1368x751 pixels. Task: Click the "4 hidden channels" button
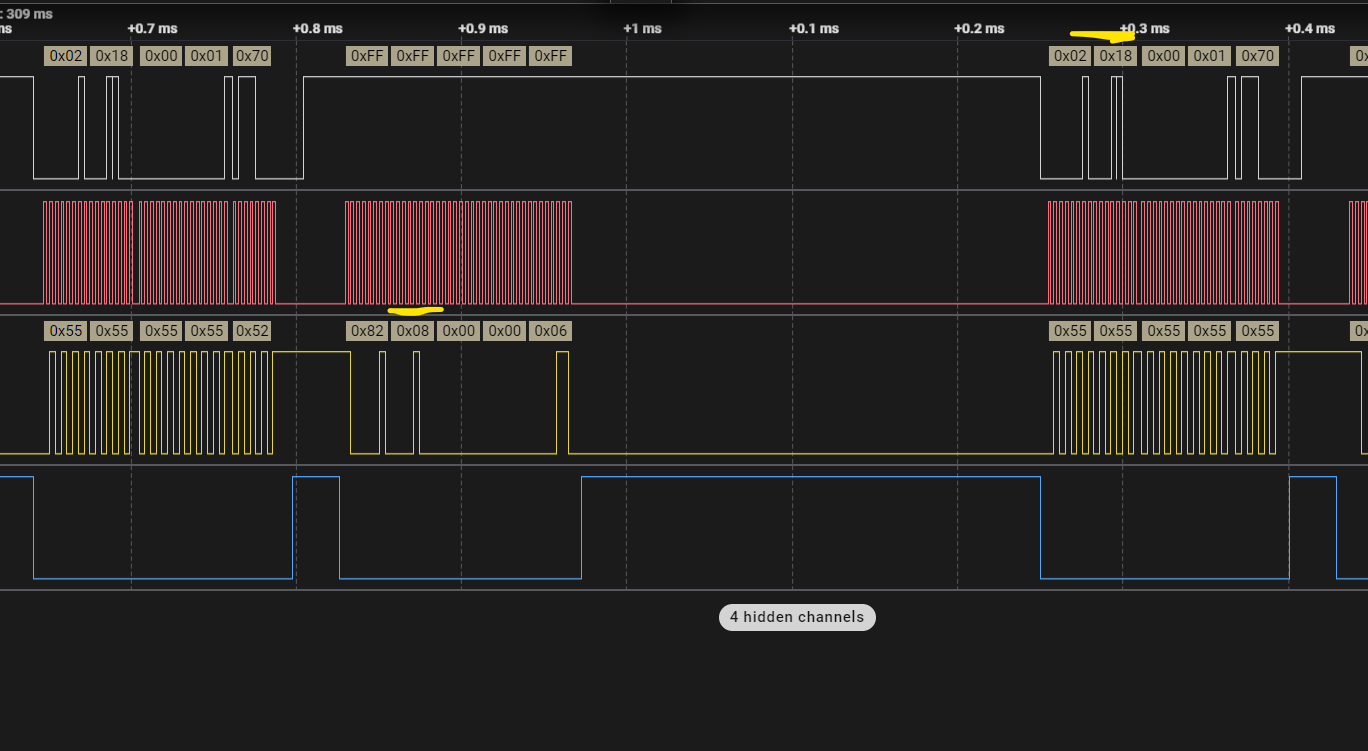point(797,617)
